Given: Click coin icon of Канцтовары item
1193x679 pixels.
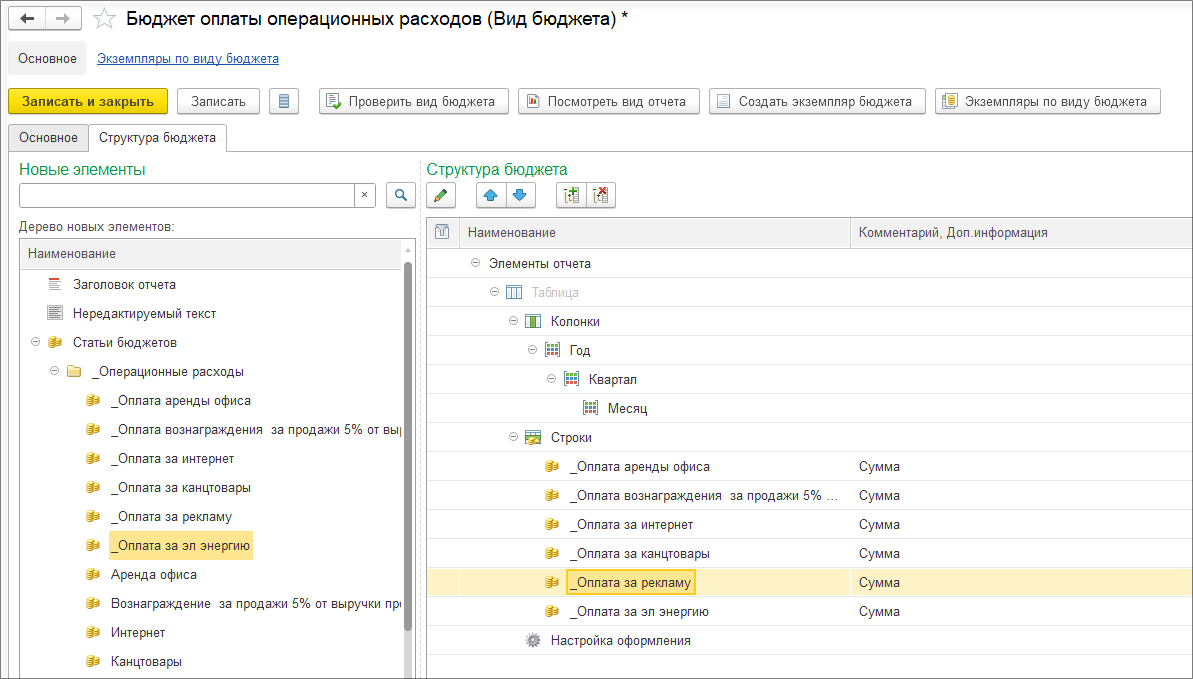Looking at the screenshot, I should (93, 661).
